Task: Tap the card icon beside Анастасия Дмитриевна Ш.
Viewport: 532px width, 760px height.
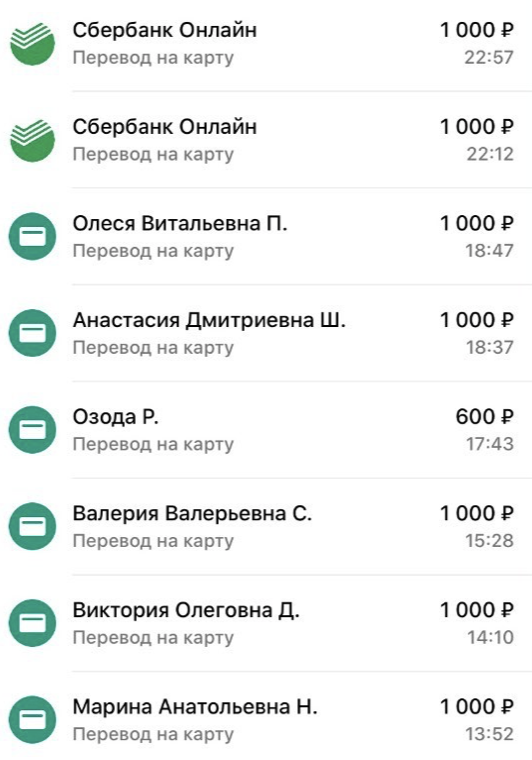Action: 32,333
